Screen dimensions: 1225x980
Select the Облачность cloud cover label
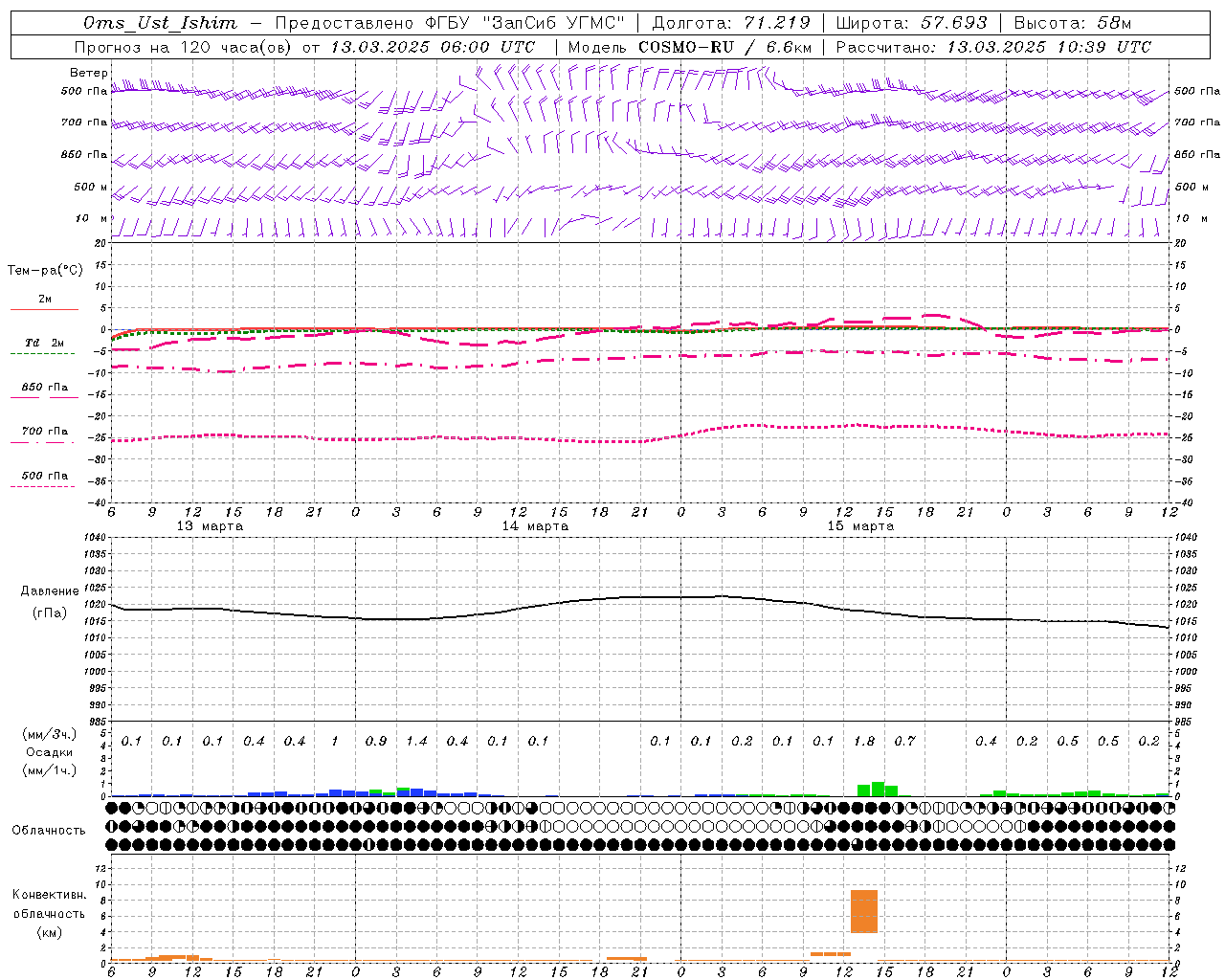coord(49,831)
